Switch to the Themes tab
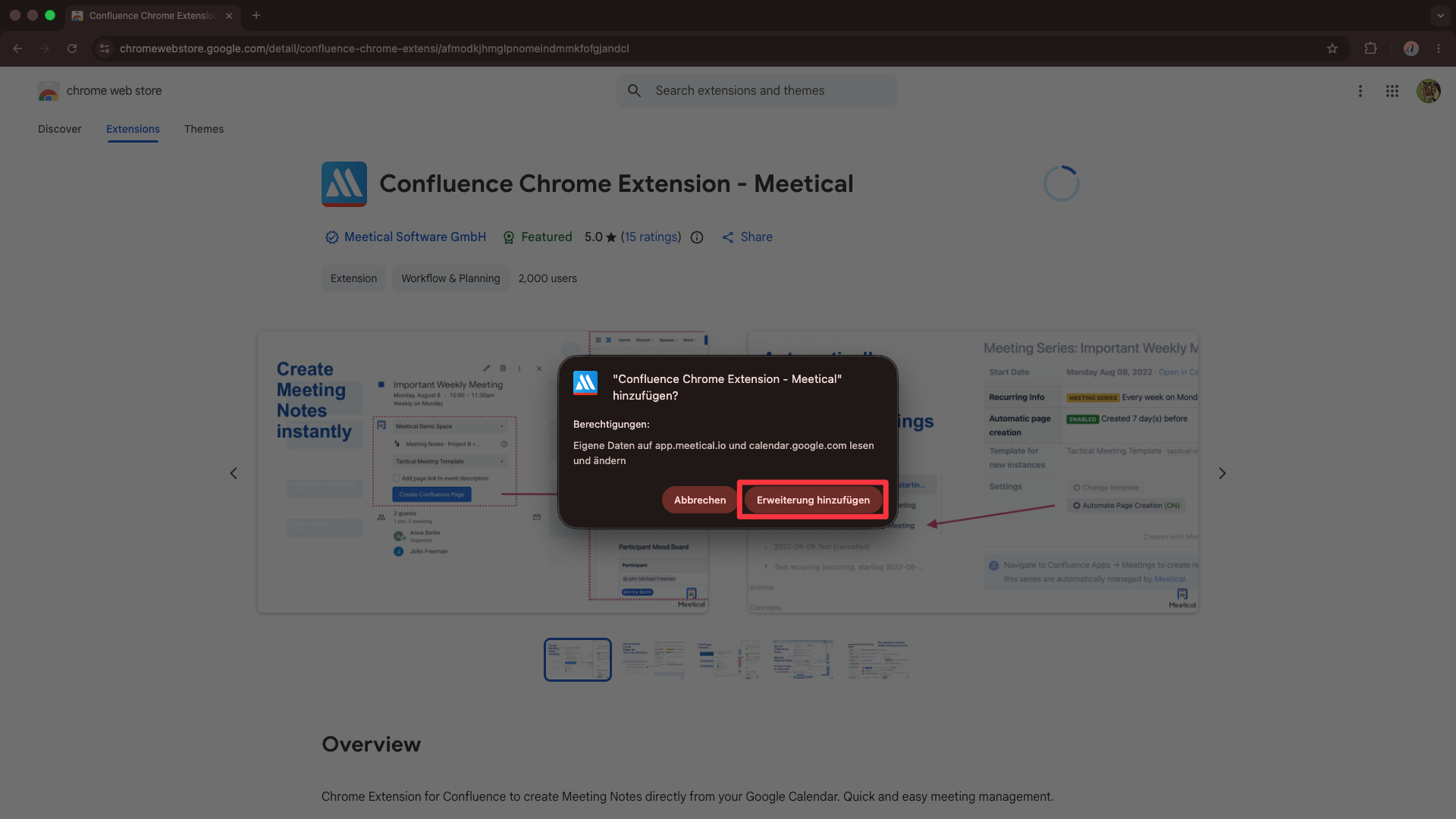Viewport: 1456px width, 819px height. [x=204, y=129]
